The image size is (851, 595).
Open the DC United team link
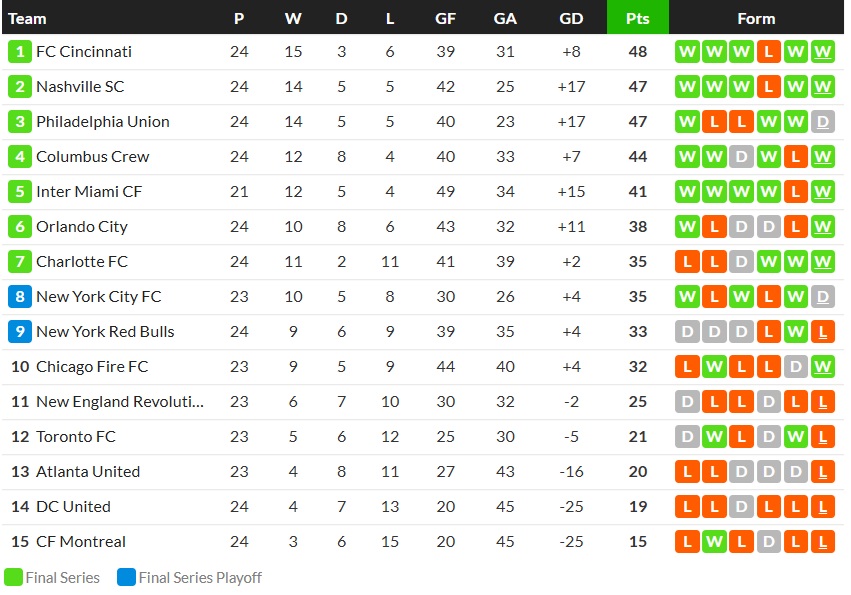(x=73, y=507)
